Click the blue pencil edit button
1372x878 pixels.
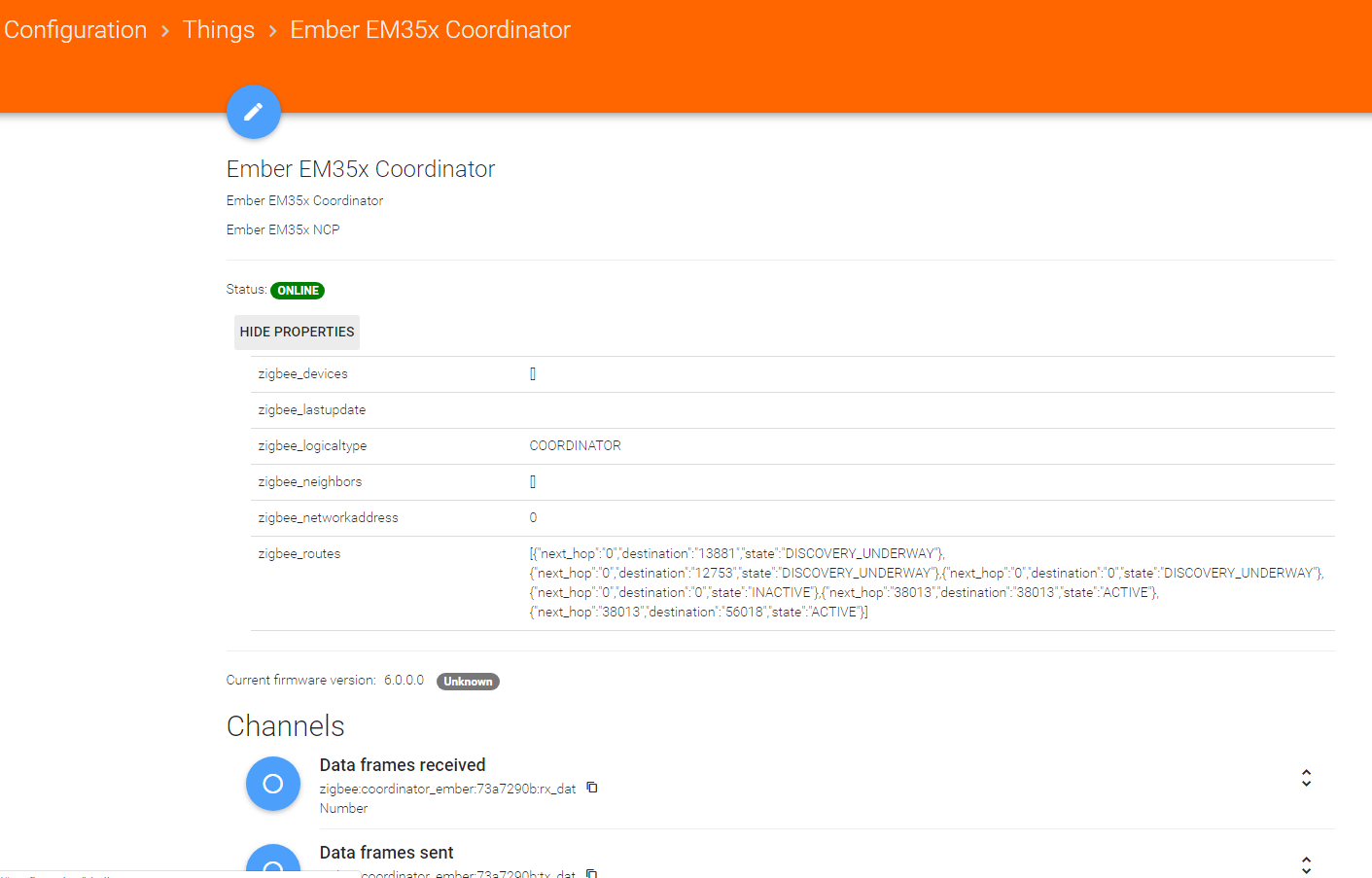pos(254,112)
